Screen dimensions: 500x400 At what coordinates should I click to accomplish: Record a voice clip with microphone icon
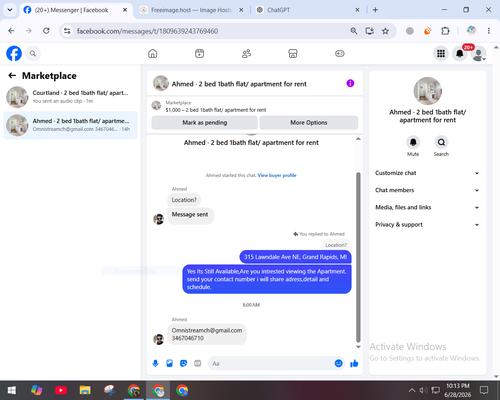pyautogui.click(x=155, y=363)
